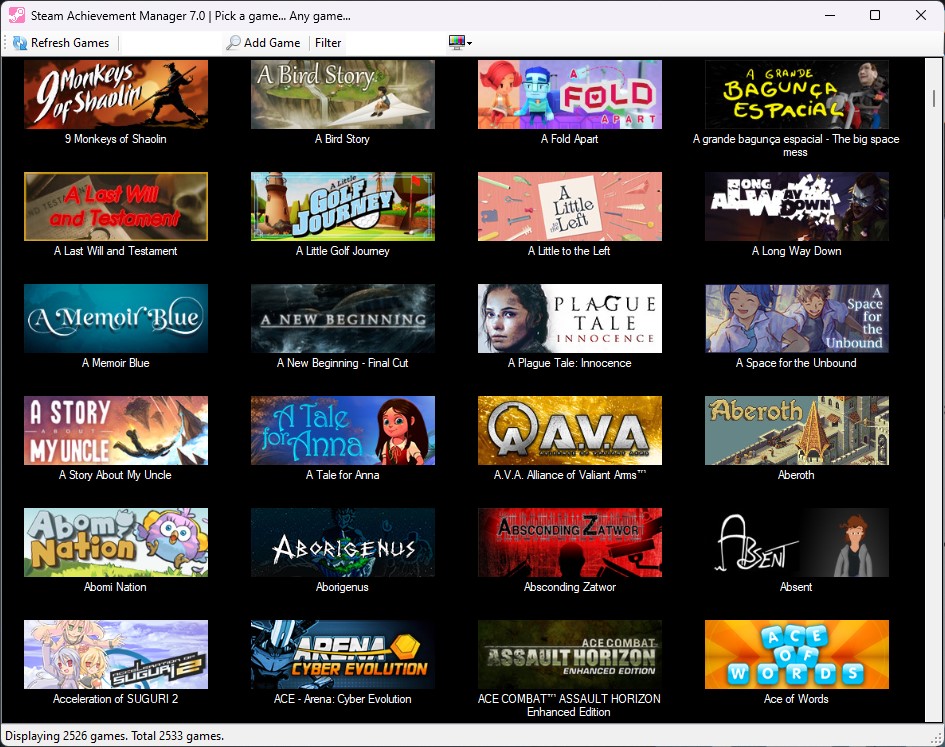Select the A Little Golf Journey thumbnail
The height and width of the screenshot is (747, 945).
tap(342, 206)
